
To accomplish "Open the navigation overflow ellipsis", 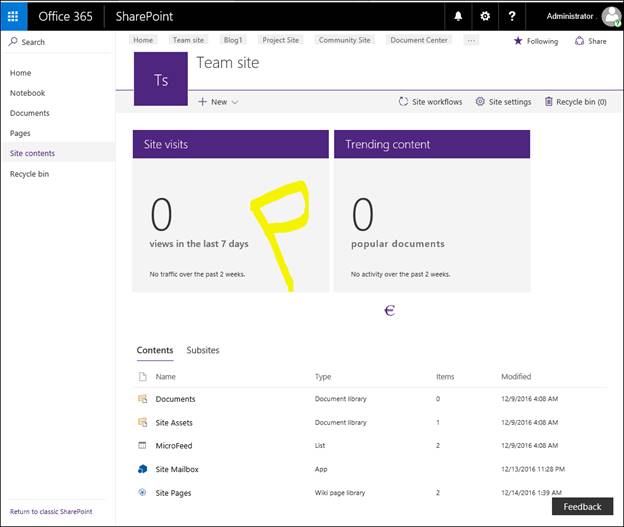I will [x=471, y=40].
